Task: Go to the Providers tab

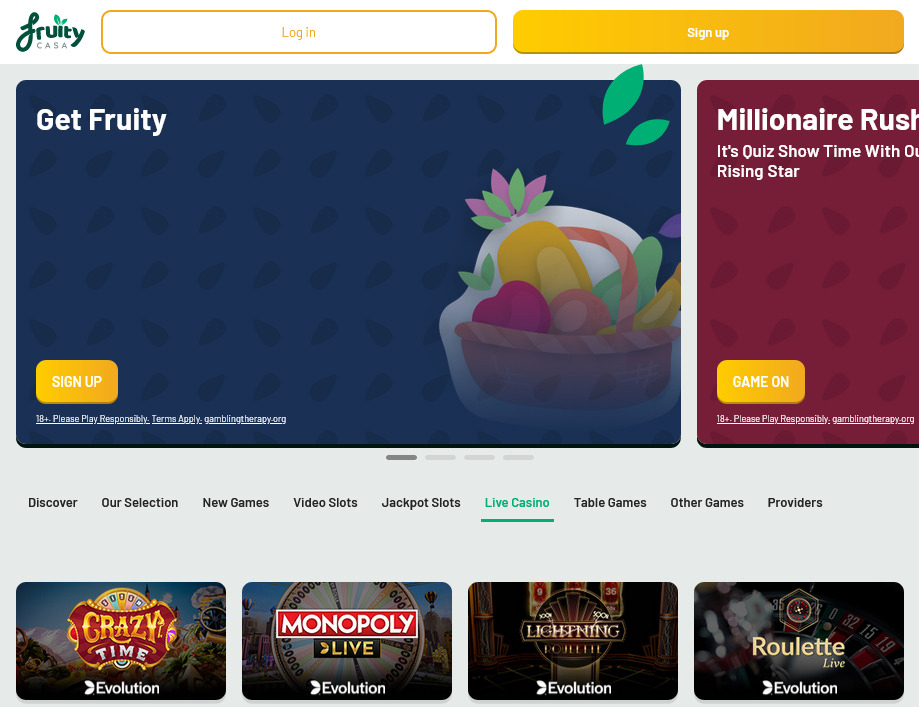Action: point(795,503)
